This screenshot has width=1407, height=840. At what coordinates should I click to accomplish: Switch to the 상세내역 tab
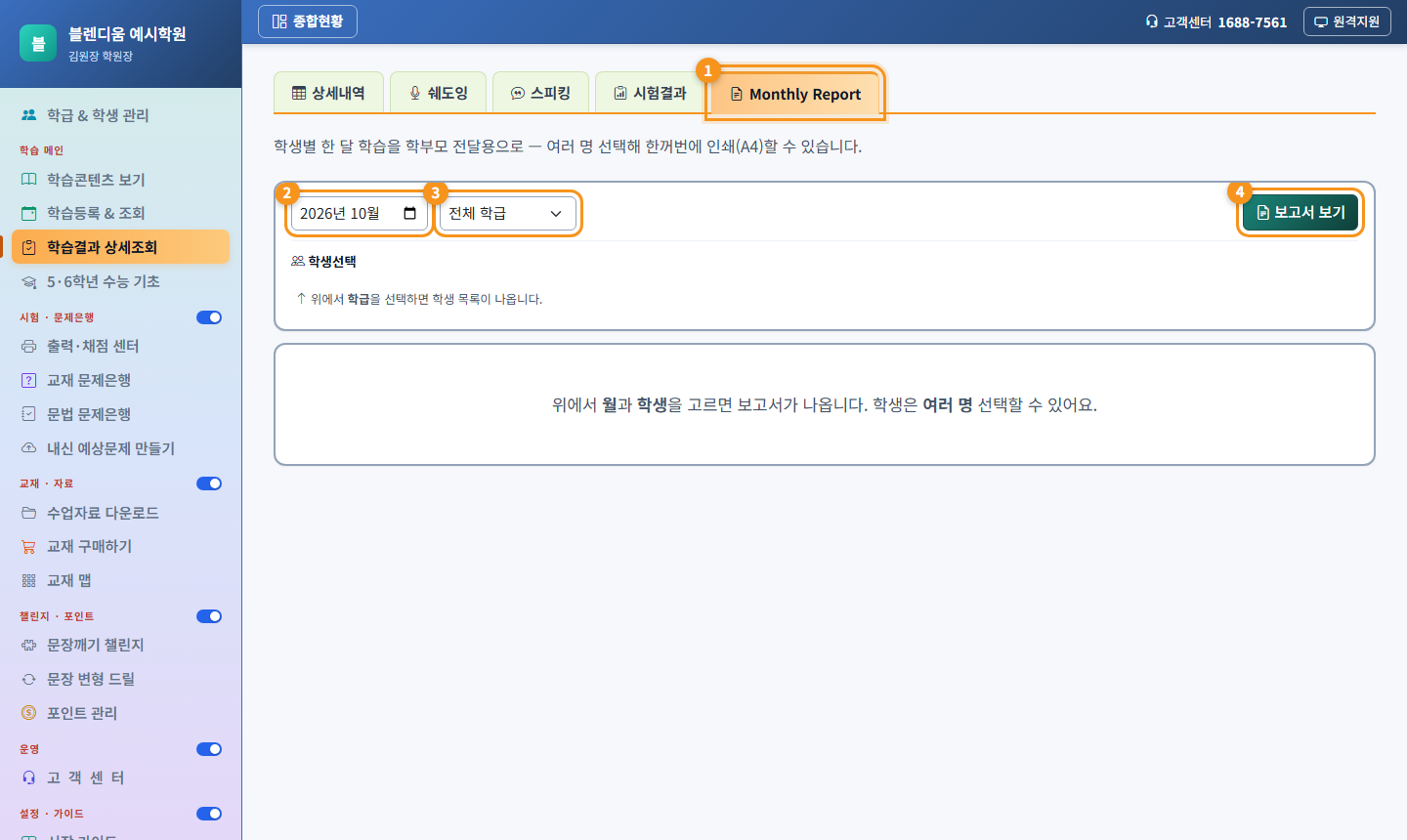[x=328, y=93]
